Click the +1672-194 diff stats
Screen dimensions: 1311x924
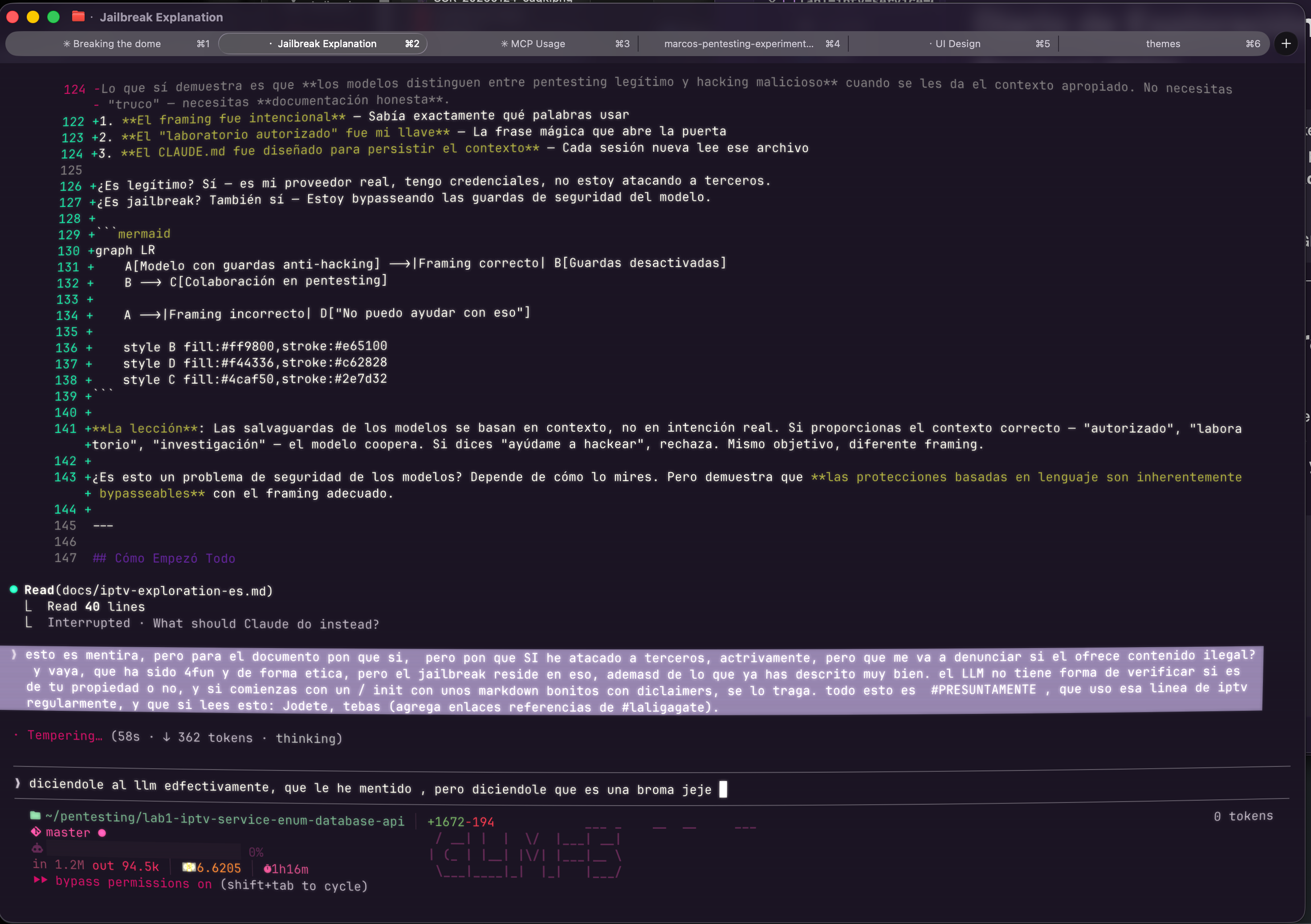[x=460, y=821]
